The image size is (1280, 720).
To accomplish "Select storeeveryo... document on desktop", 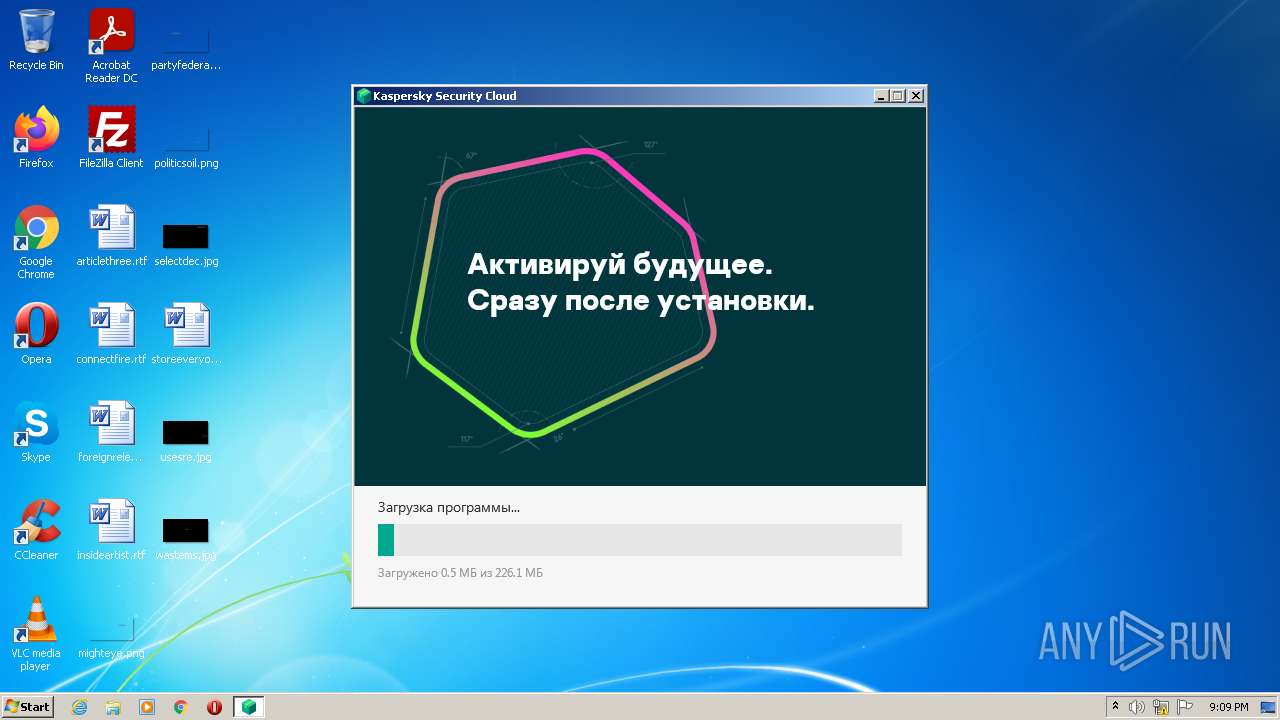I will [186, 334].
